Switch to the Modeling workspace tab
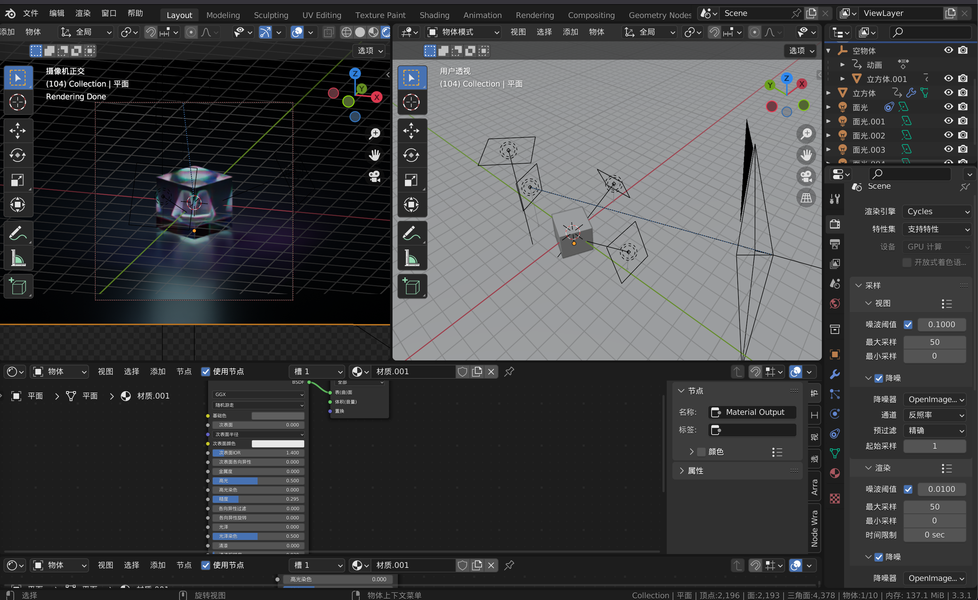Viewport: 978px width, 600px height. point(223,15)
